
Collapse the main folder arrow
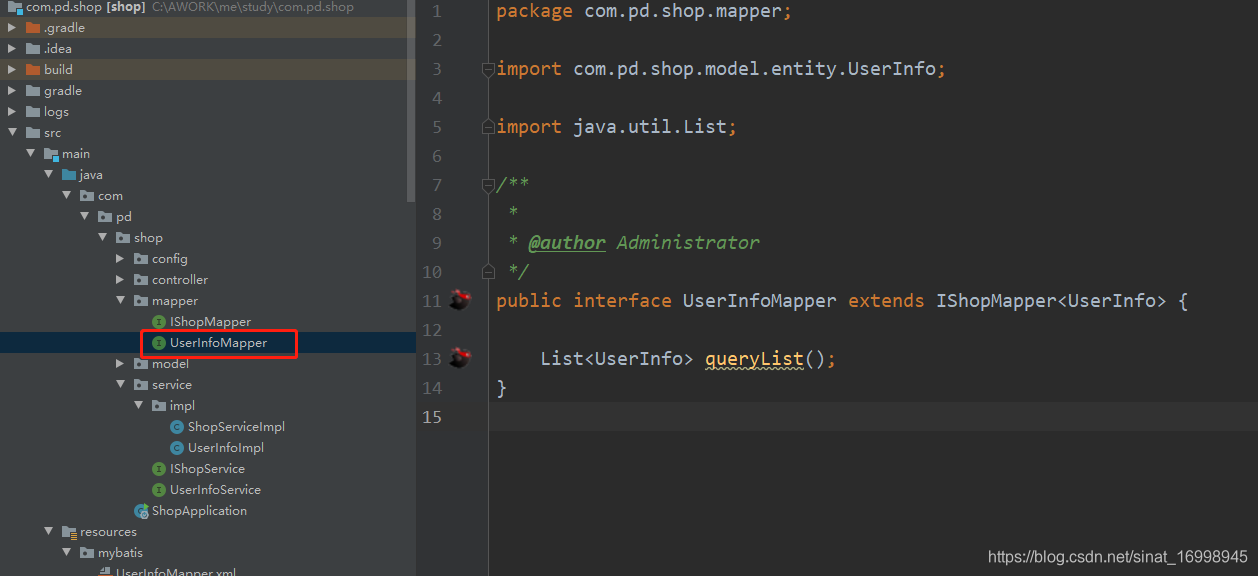(x=30, y=153)
